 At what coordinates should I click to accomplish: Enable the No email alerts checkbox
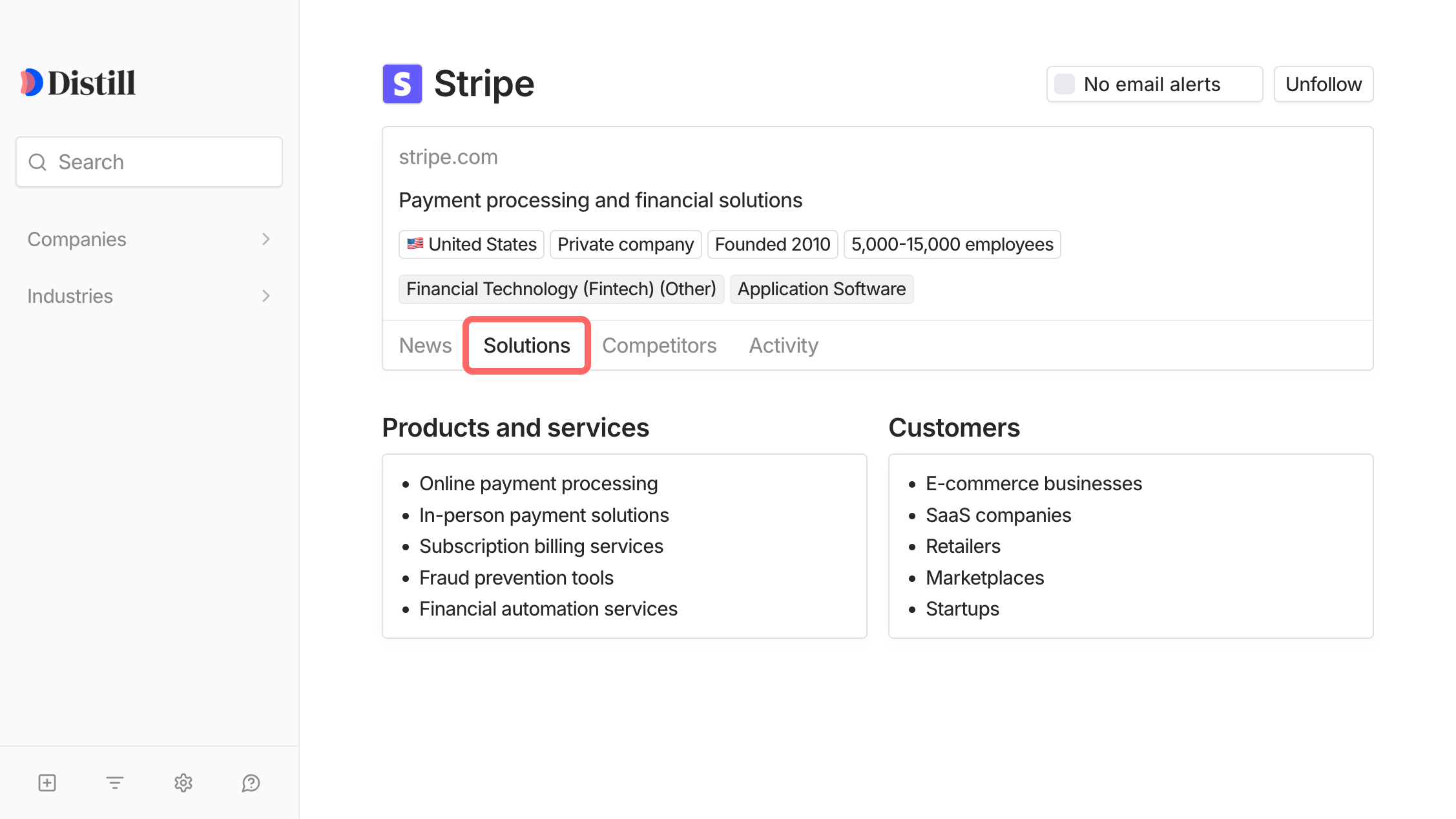click(1064, 83)
